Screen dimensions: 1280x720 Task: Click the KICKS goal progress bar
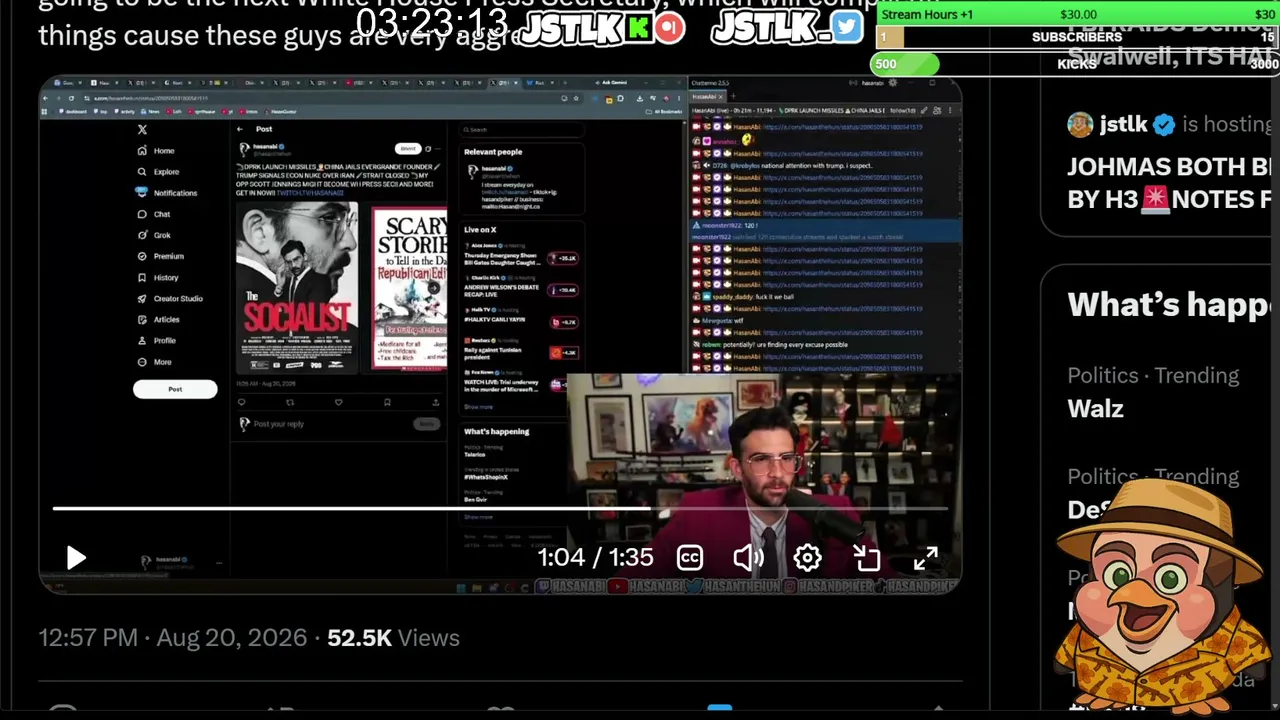(1077, 64)
